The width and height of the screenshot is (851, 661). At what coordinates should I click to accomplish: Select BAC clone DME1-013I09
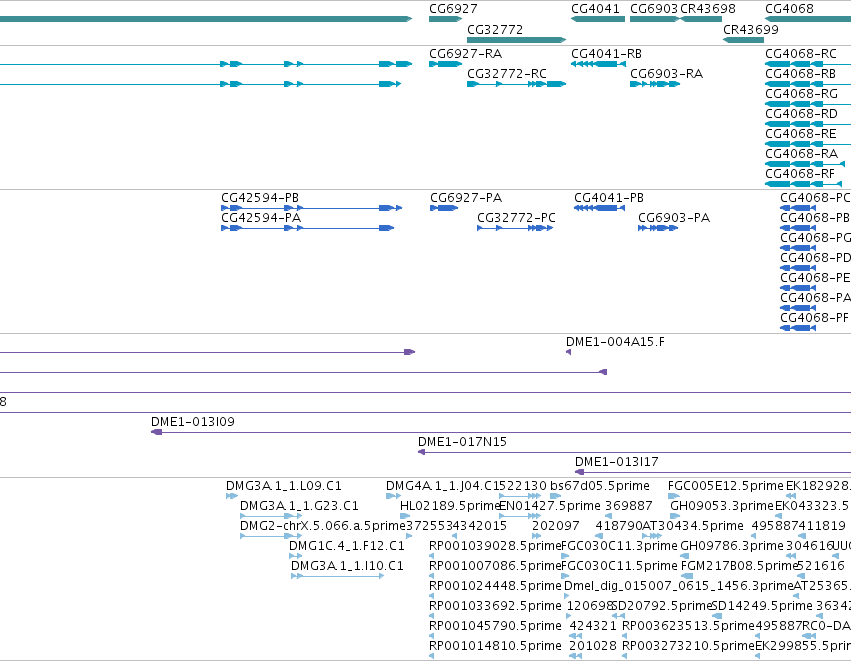pyautogui.click(x=193, y=422)
